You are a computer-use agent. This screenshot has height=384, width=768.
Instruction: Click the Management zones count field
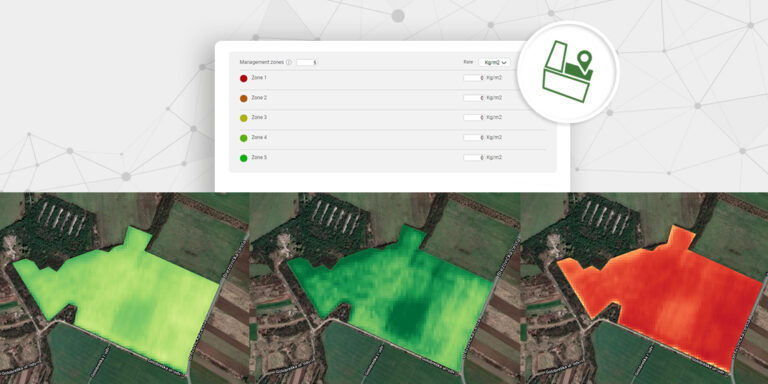point(306,63)
